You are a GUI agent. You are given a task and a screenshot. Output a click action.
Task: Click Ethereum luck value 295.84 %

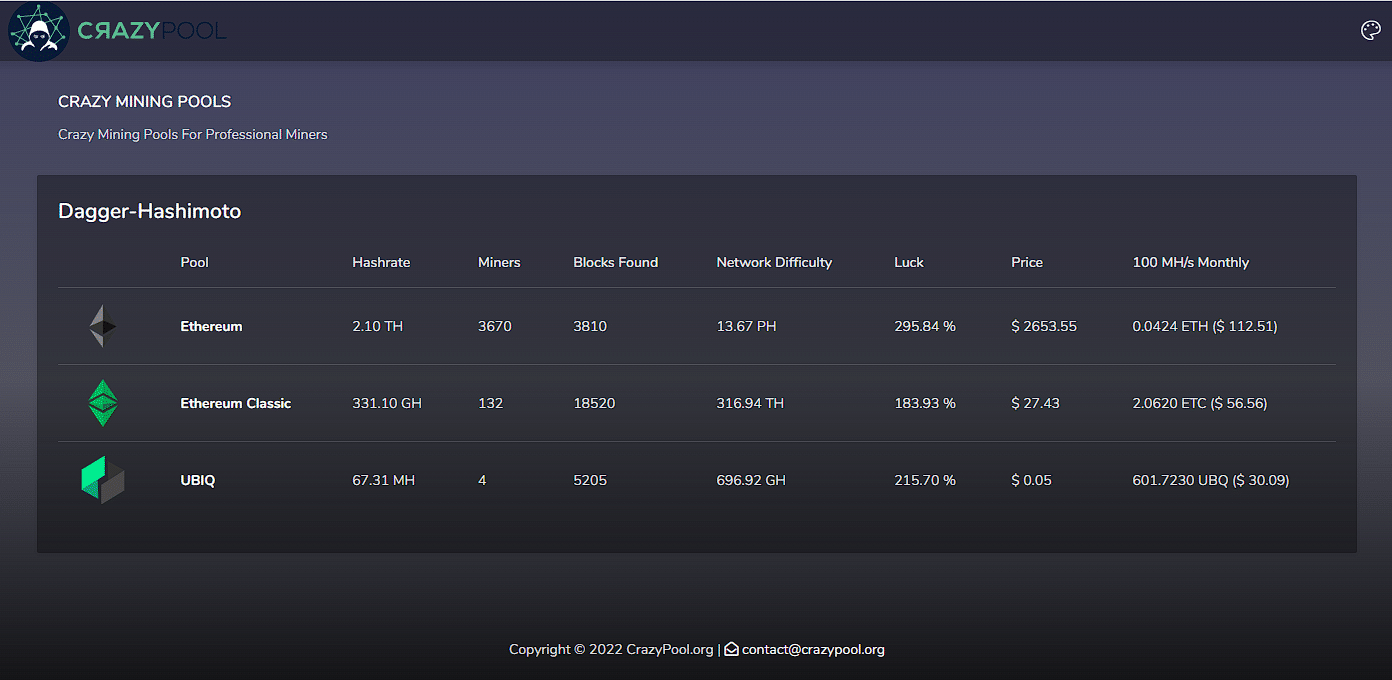925,326
